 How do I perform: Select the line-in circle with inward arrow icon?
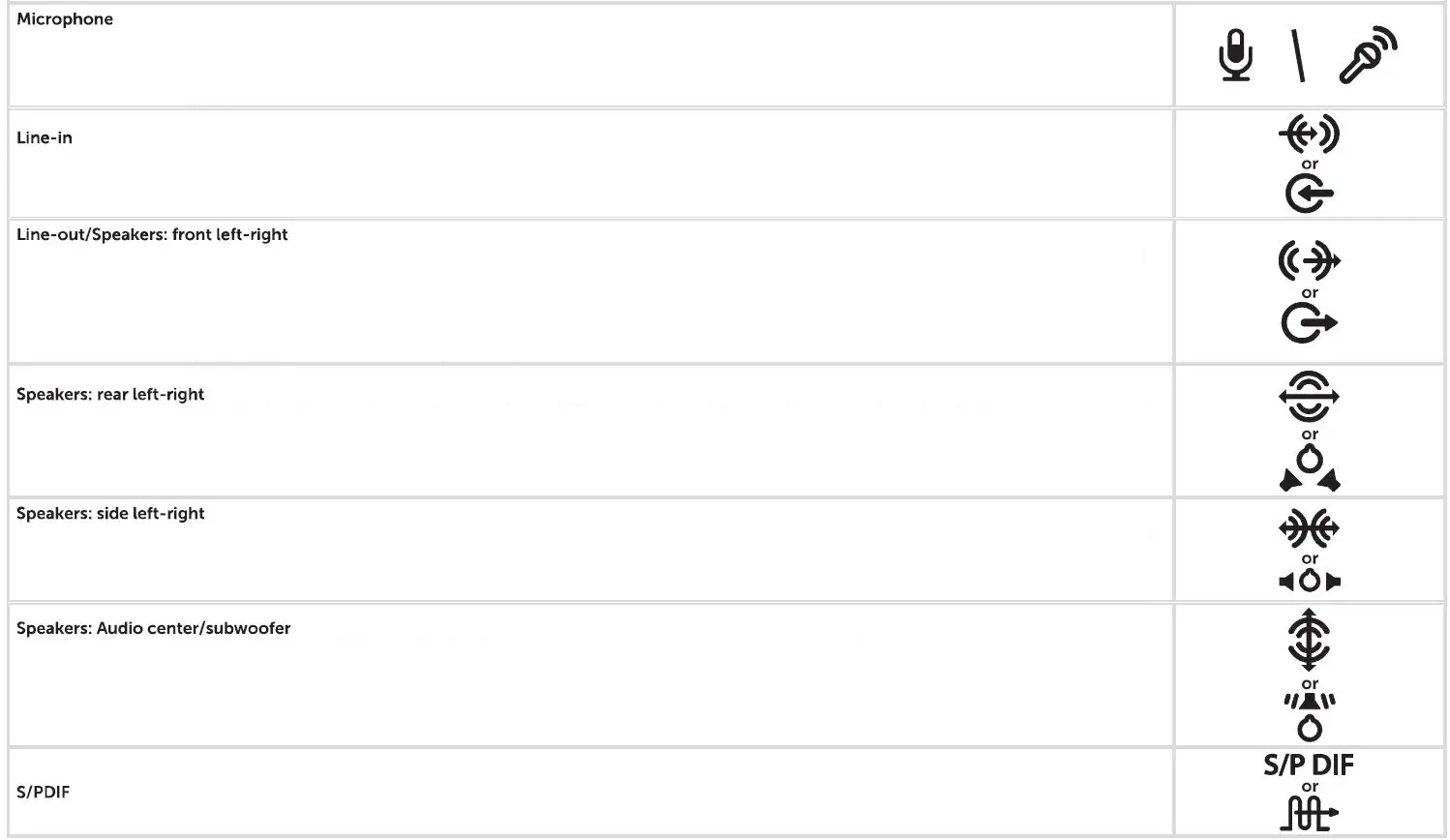click(1309, 195)
